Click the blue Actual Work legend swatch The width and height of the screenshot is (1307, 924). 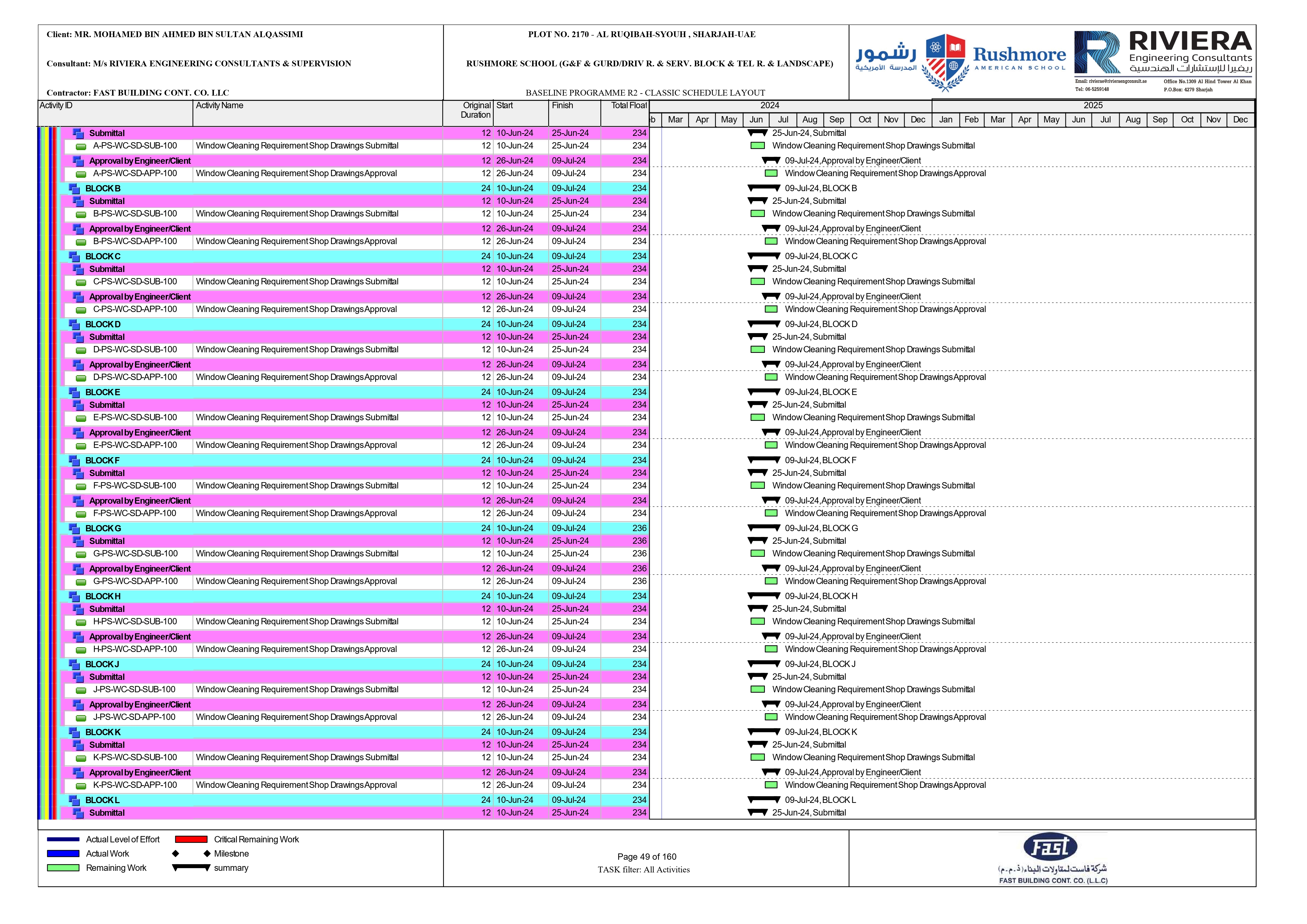[x=63, y=854]
